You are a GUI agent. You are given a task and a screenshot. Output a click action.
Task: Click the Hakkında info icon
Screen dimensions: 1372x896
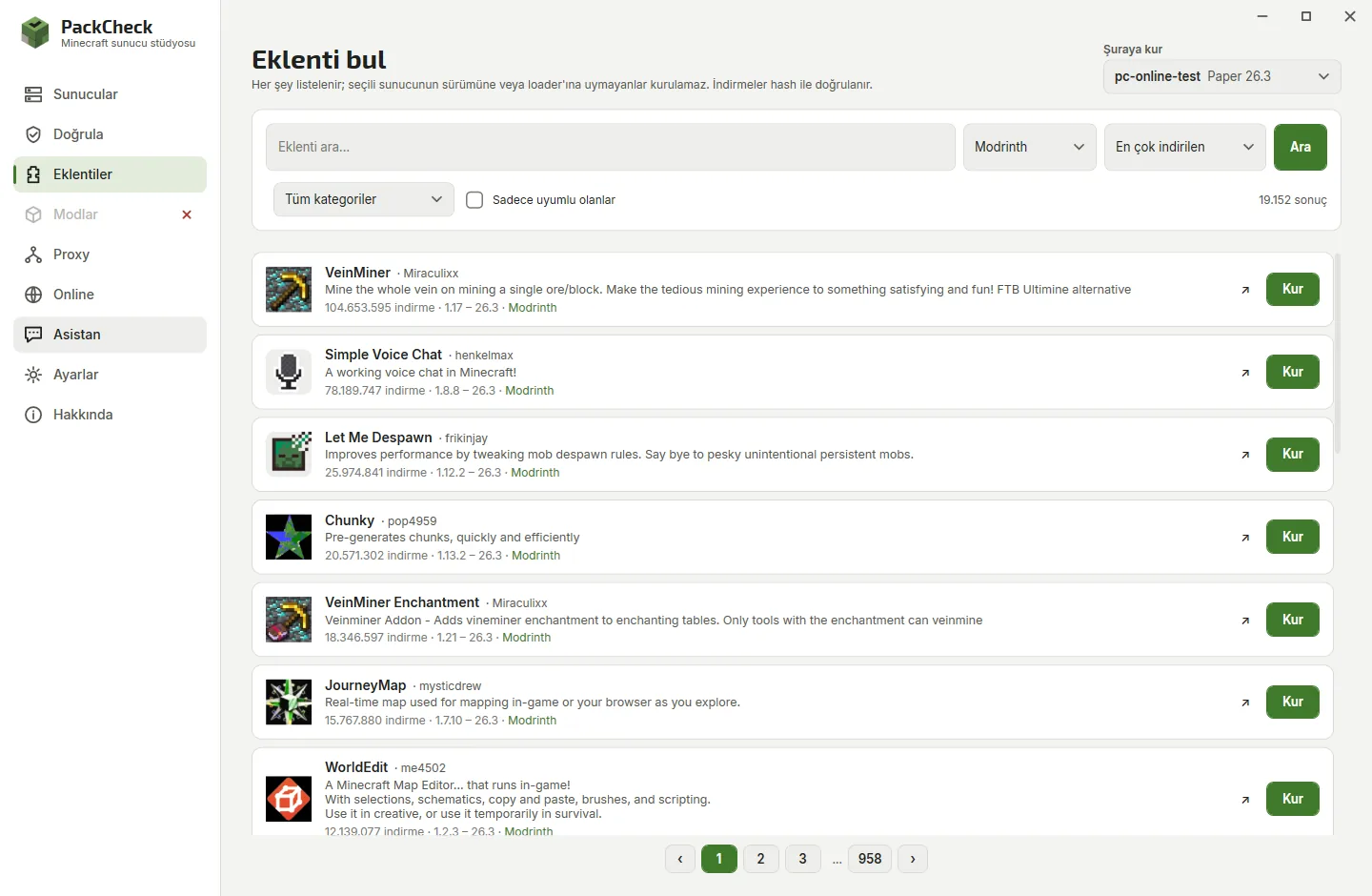[33, 415]
